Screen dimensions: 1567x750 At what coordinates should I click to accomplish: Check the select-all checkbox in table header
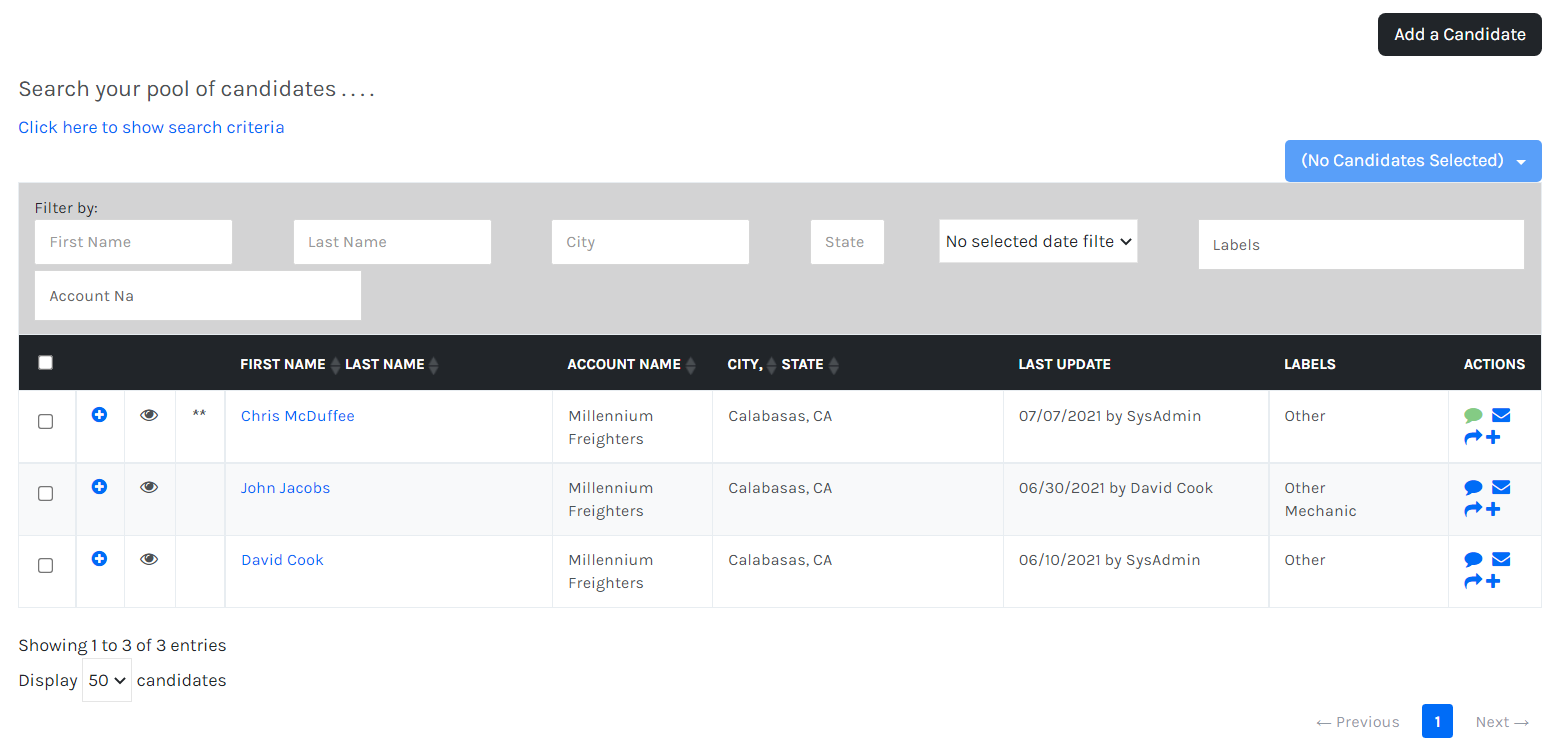click(x=45, y=363)
